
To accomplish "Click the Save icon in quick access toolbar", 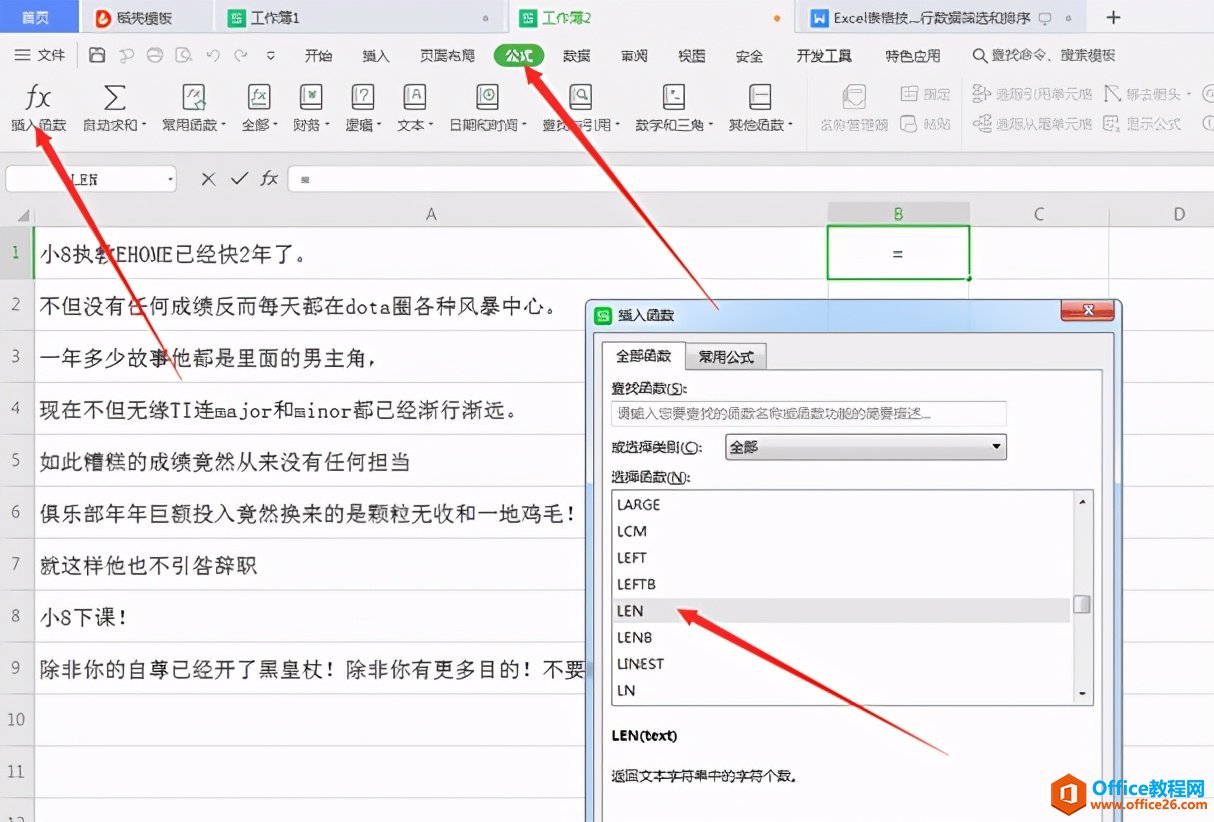I will (97, 56).
